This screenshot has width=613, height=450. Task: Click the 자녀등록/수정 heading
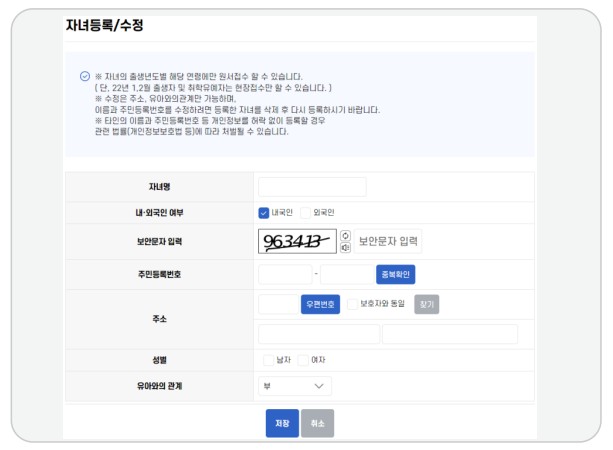coord(104,25)
